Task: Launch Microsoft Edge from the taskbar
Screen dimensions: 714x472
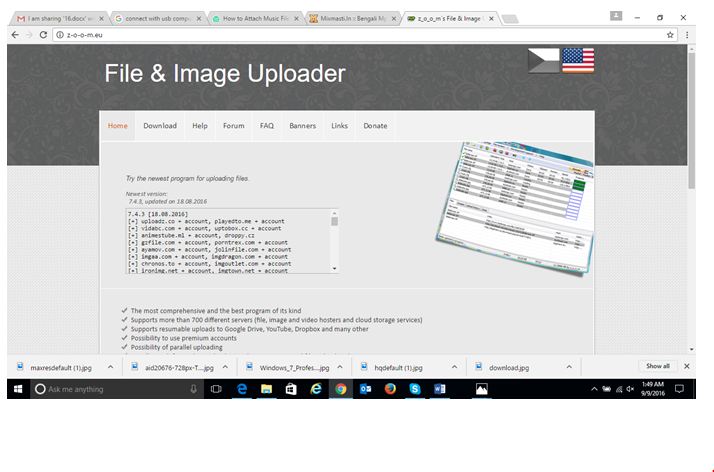Action: [x=242, y=389]
